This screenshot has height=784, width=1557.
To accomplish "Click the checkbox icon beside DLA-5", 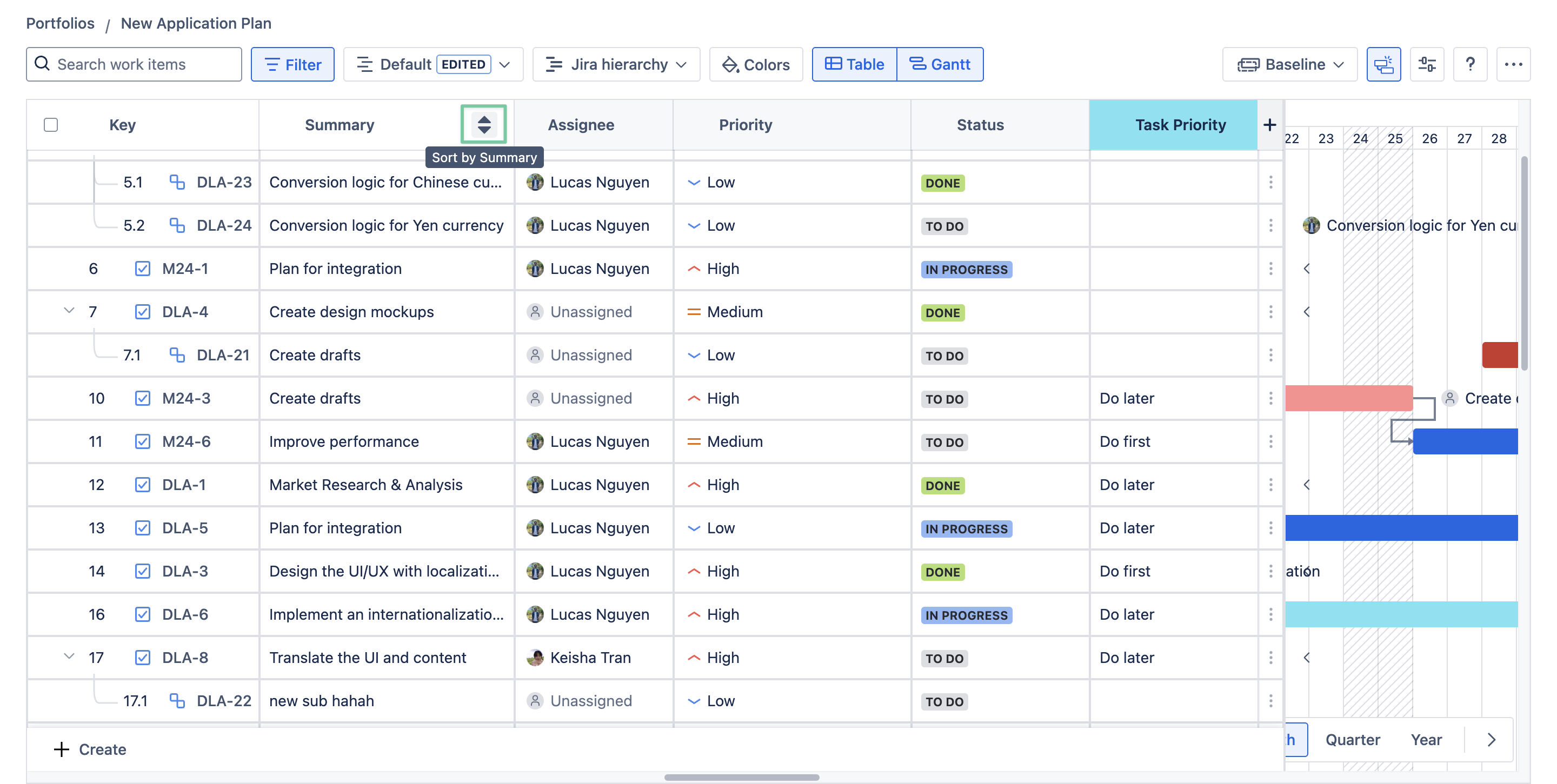I will [142, 528].
